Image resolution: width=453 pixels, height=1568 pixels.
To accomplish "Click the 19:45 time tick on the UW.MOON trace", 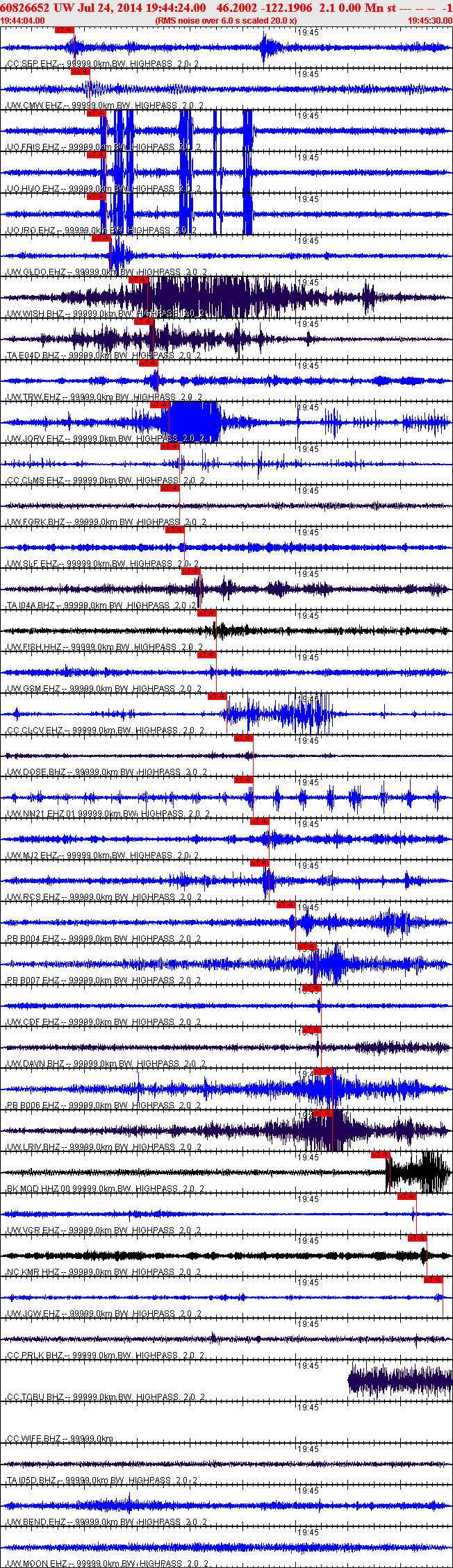I will coord(308,1533).
